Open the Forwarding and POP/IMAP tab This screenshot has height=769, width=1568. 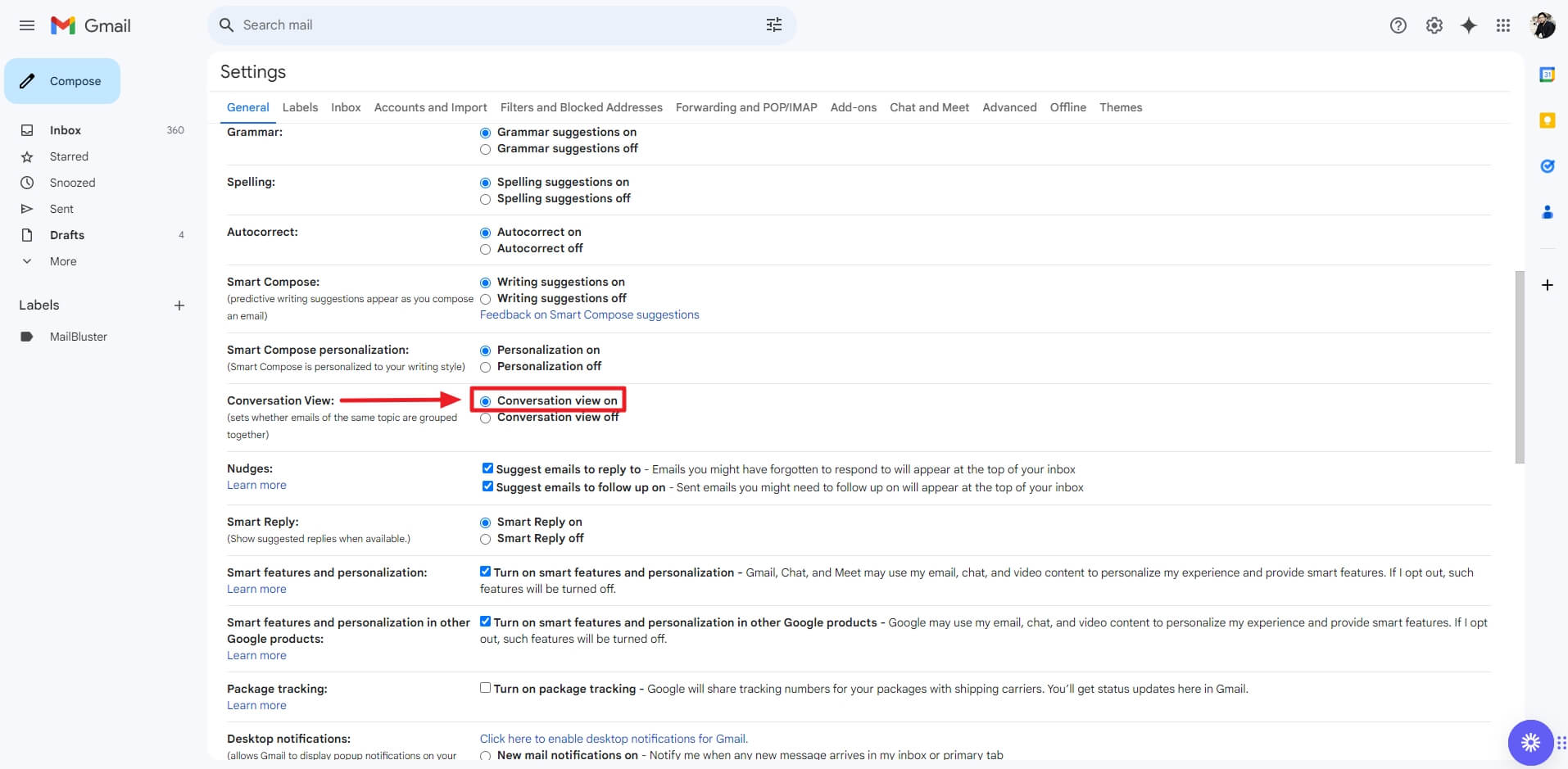coord(745,107)
